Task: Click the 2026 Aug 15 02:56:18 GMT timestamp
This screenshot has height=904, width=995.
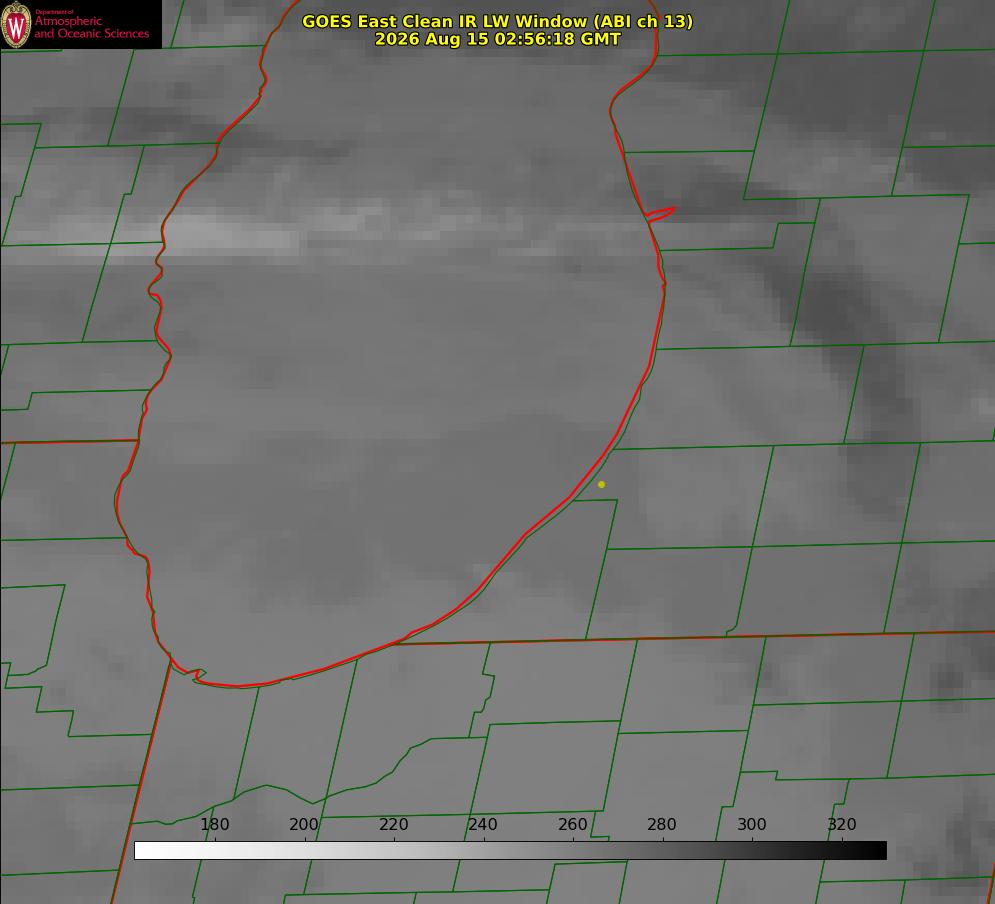Action: coord(498,39)
